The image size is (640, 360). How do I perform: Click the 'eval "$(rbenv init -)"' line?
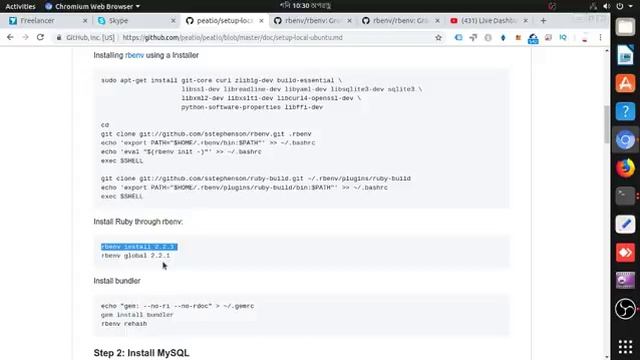[x=181, y=151]
